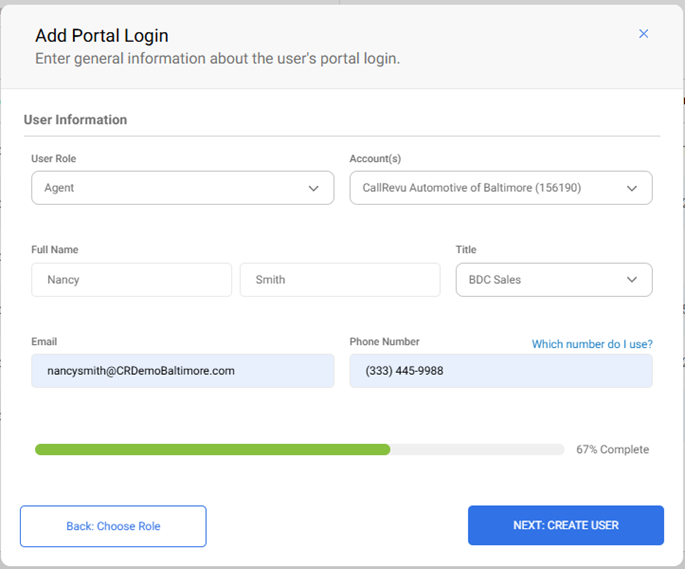The width and height of the screenshot is (685, 569).
Task: Click the 'User Information' section heading
Action: point(75,120)
